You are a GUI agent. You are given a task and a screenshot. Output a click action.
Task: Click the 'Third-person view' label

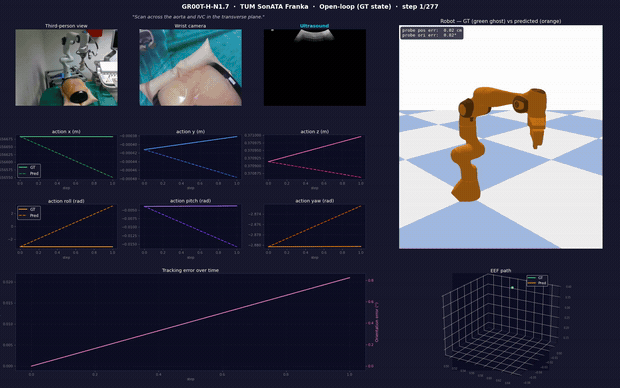pyautogui.click(x=66, y=26)
